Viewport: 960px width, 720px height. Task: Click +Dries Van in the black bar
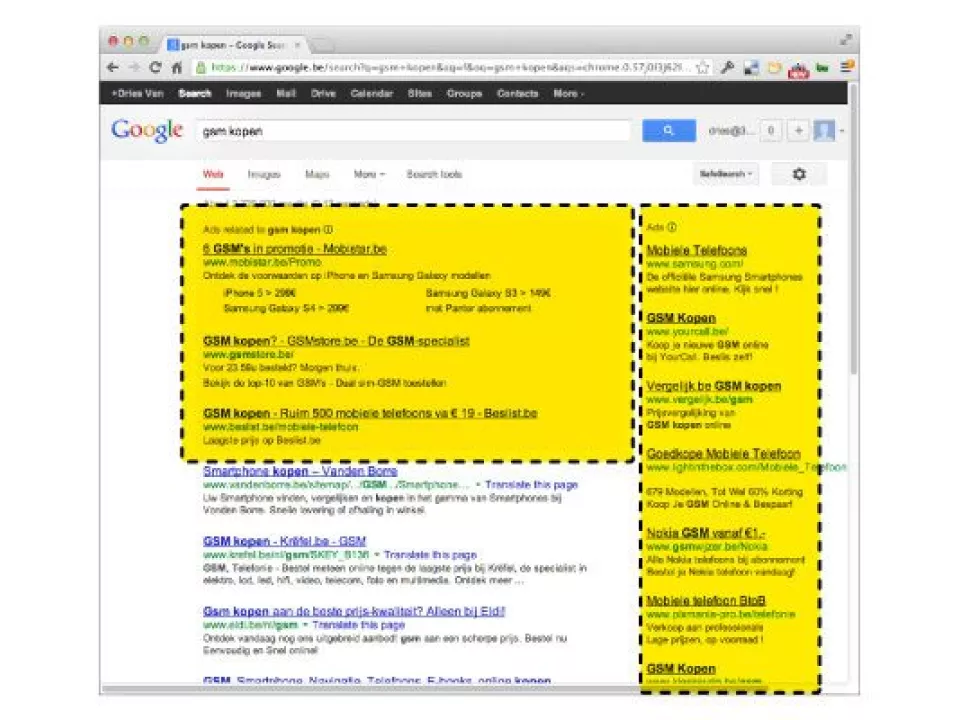pyautogui.click(x=138, y=94)
